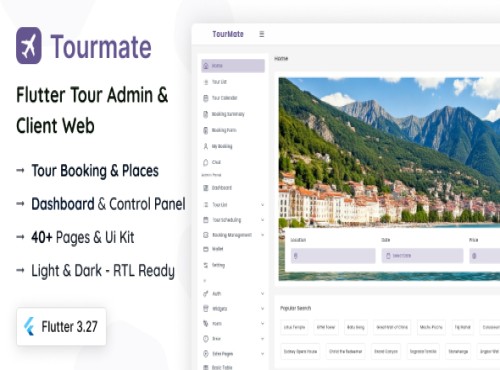Expand the Tour Scheduling submenu

point(262,220)
